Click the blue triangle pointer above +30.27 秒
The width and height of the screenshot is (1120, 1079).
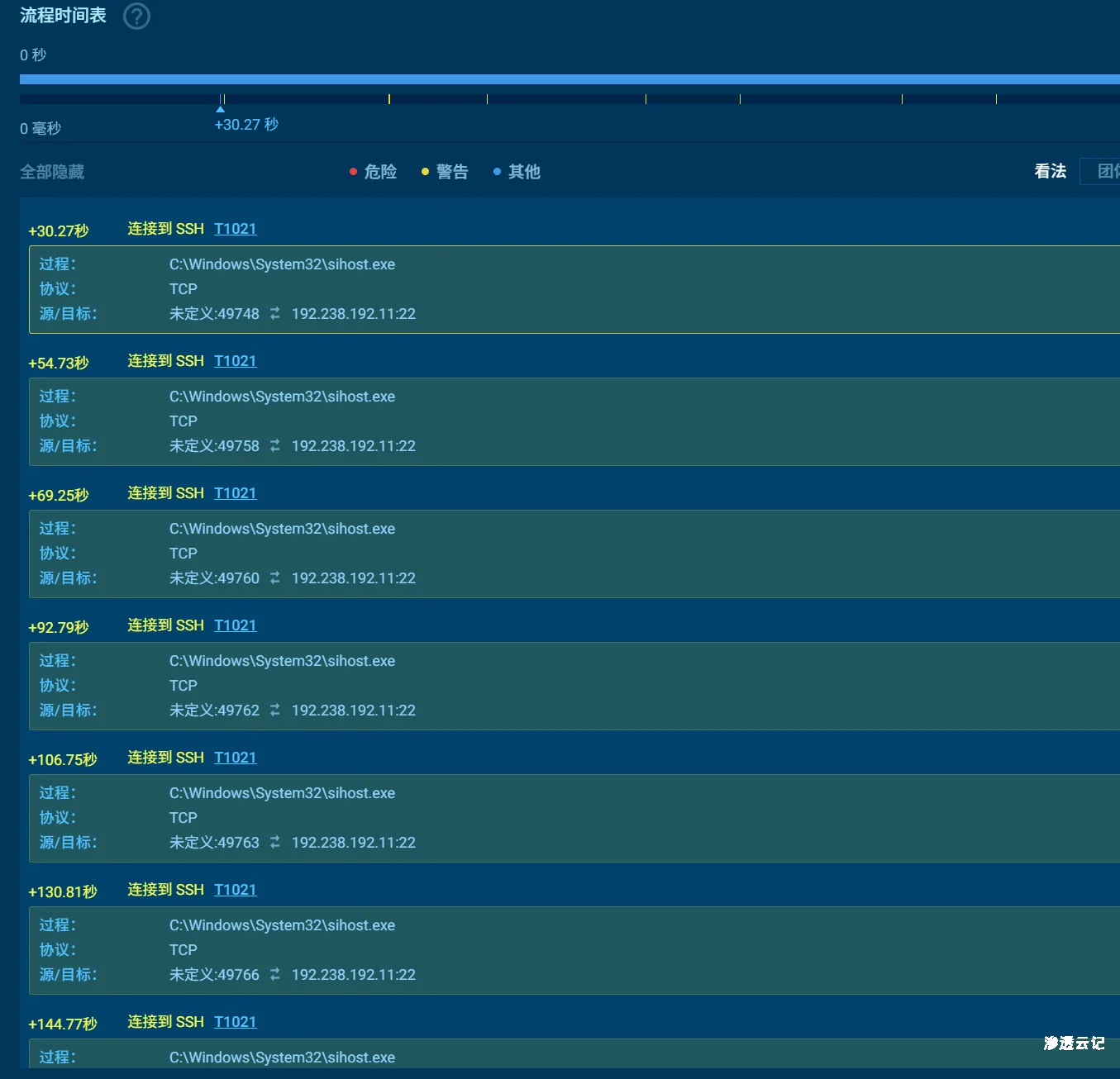click(x=220, y=109)
